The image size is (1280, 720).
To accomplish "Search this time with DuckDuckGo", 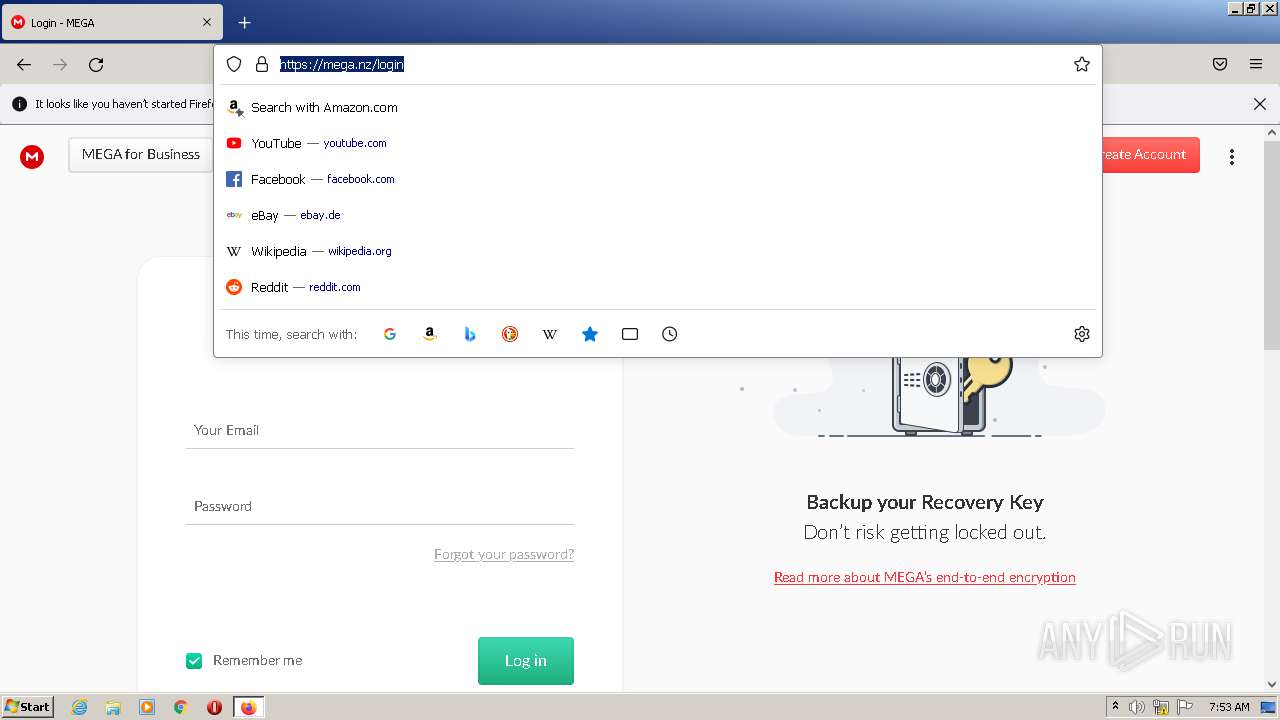I will coord(510,334).
